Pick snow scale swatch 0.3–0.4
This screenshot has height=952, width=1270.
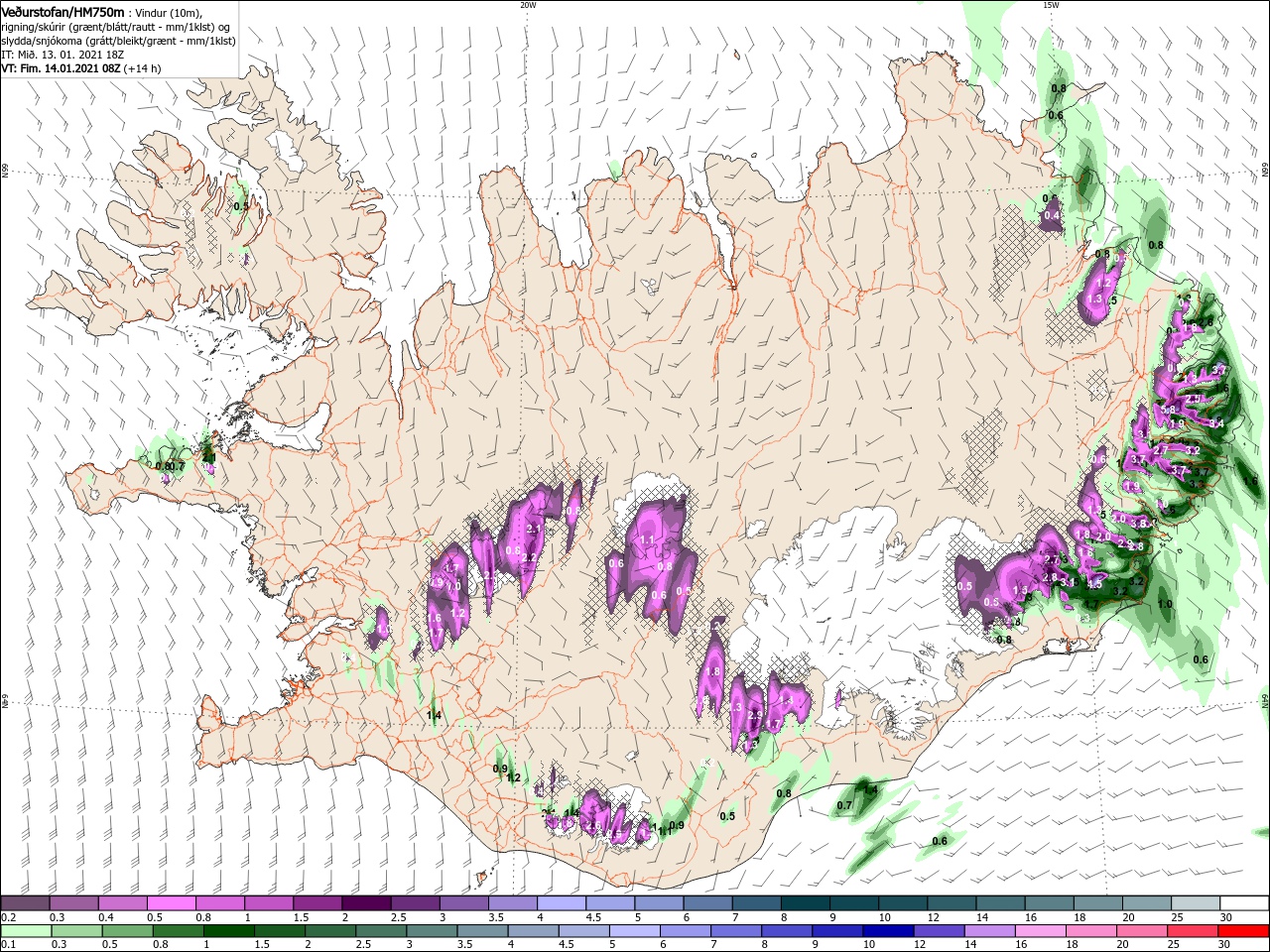coord(73,903)
